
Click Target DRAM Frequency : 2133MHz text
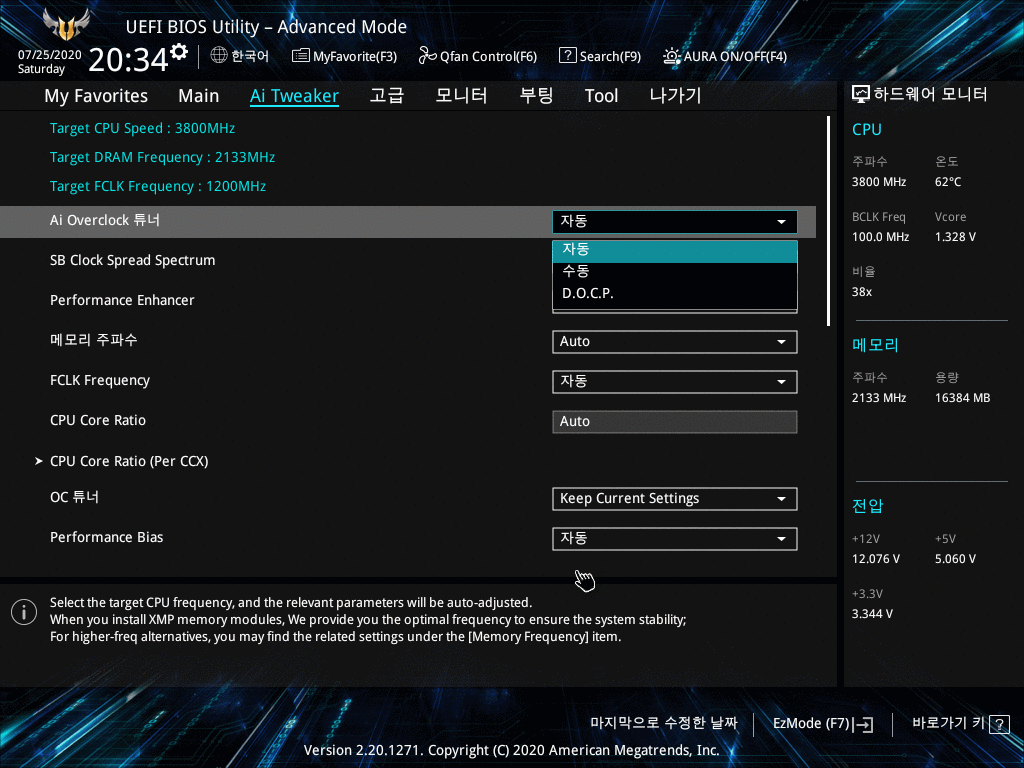click(162, 157)
